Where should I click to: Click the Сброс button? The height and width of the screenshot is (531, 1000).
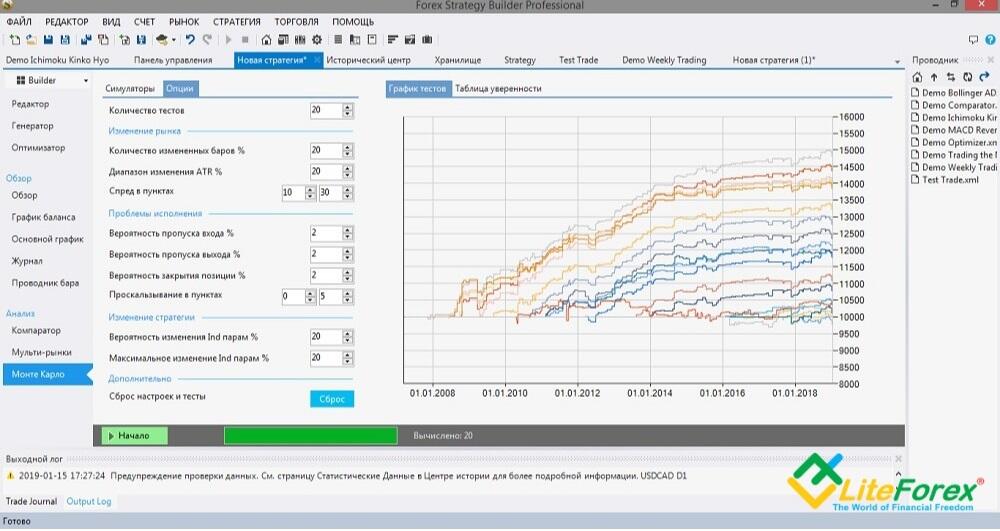click(x=332, y=399)
